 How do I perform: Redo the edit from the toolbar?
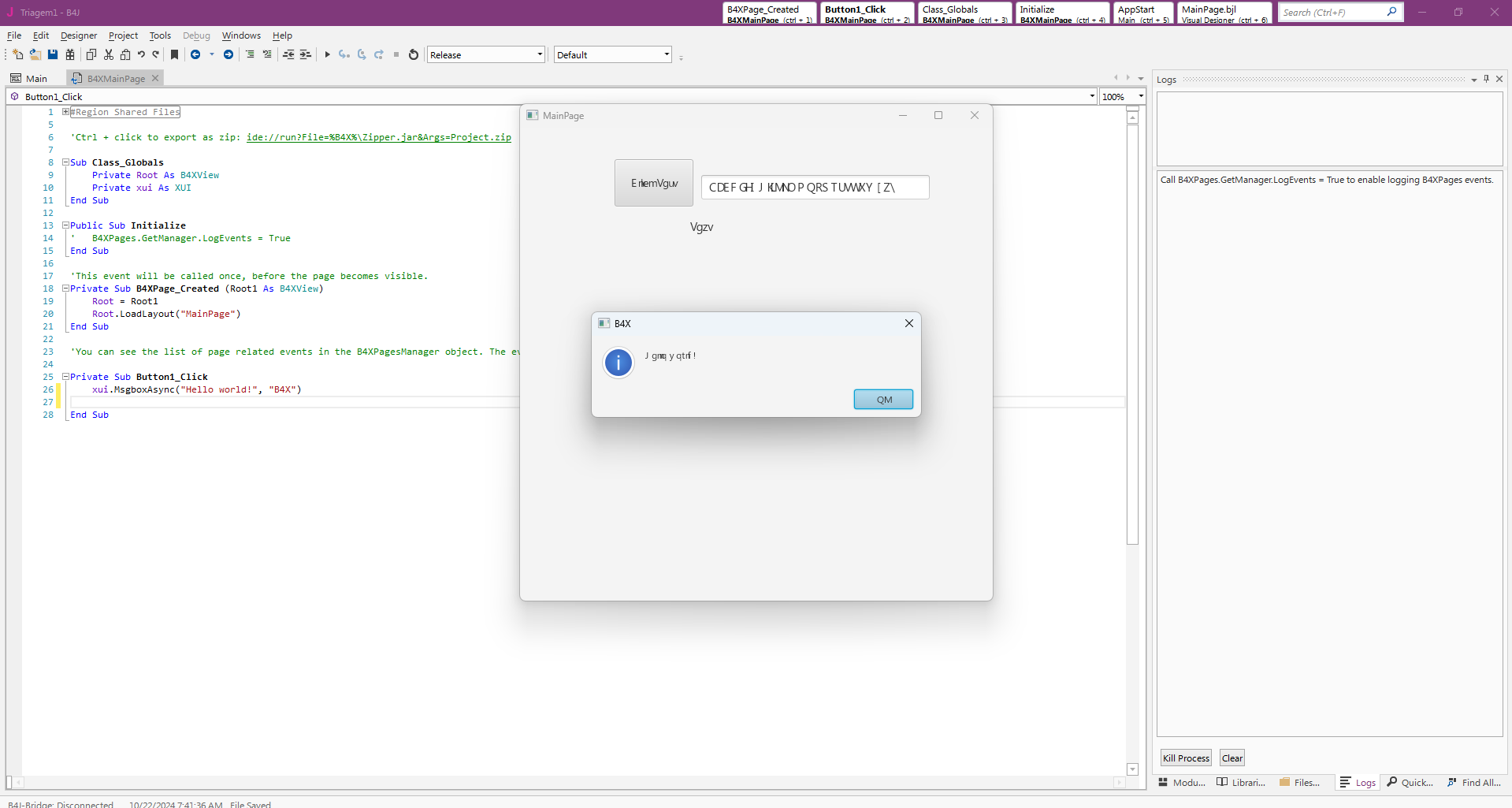(156, 54)
